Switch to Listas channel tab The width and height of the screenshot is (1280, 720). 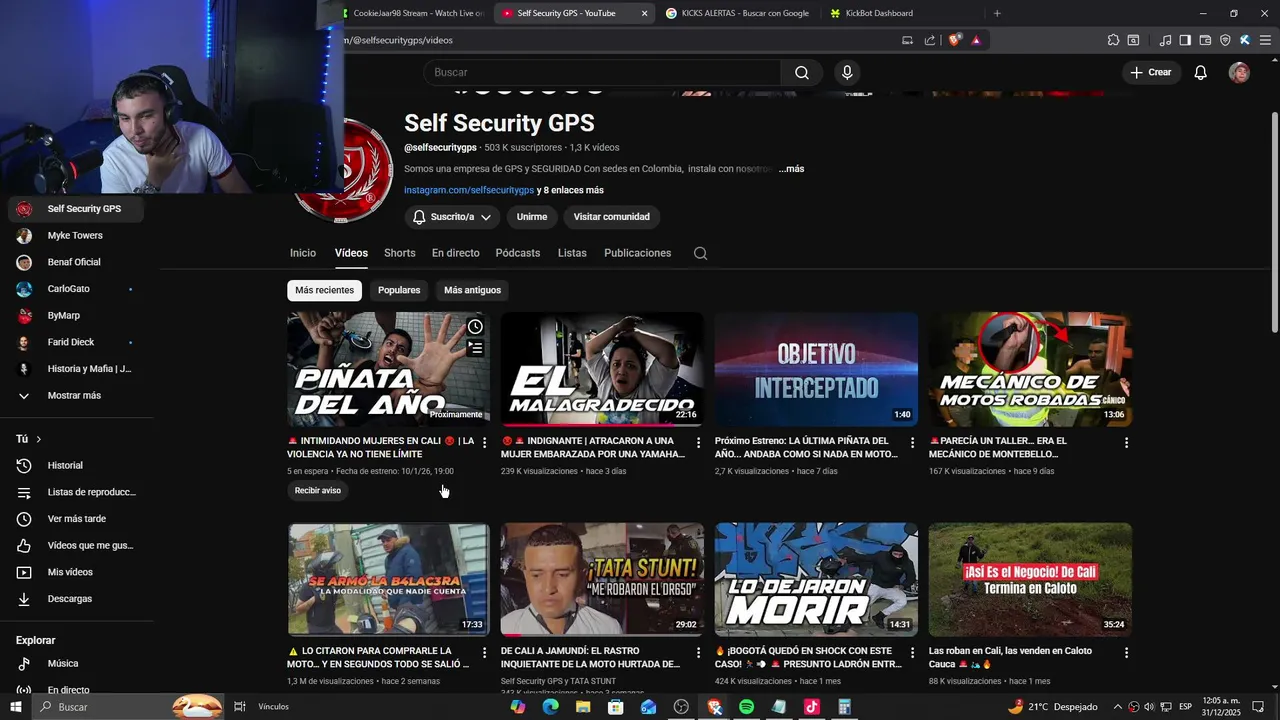(x=572, y=253)
